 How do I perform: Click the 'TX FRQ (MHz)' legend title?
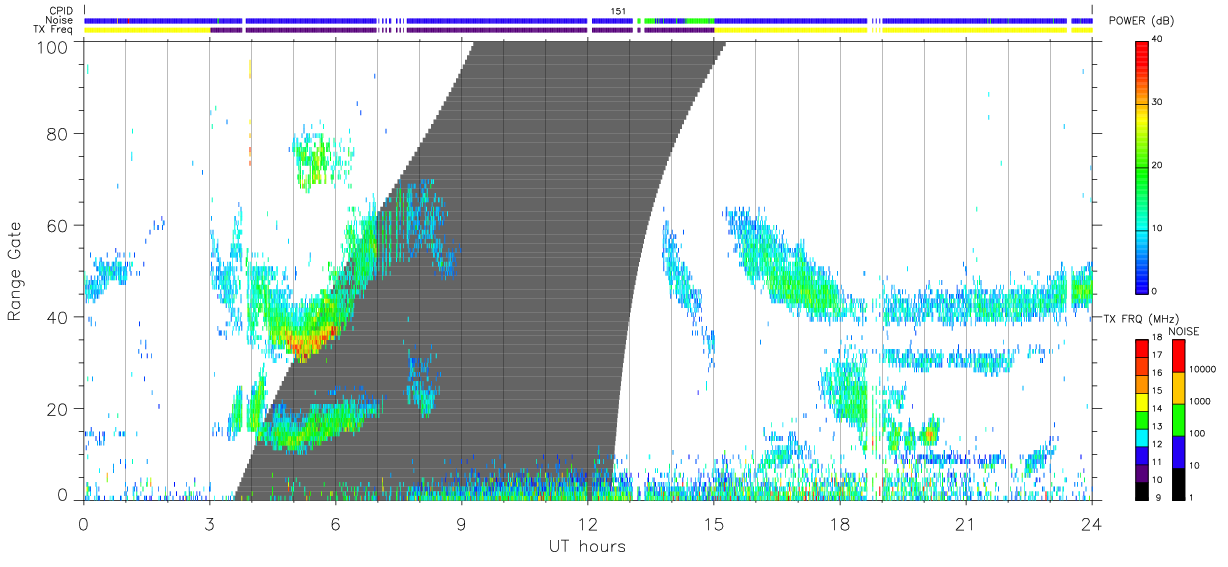[x=1142, y=318]
